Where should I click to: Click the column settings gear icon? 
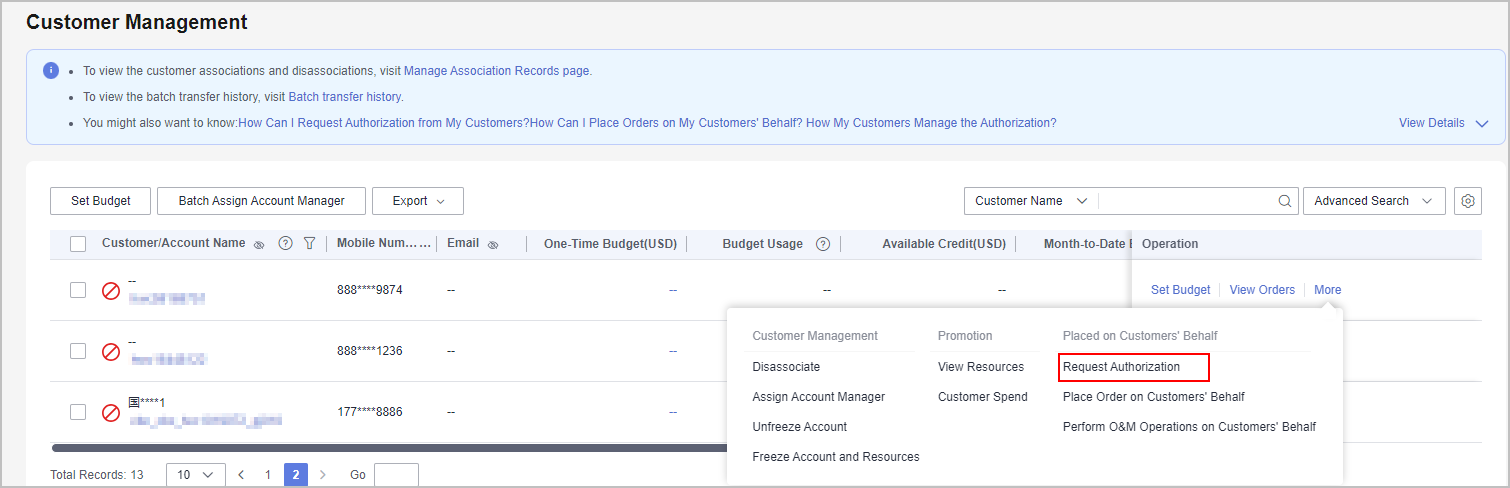tap(1468, 201)
